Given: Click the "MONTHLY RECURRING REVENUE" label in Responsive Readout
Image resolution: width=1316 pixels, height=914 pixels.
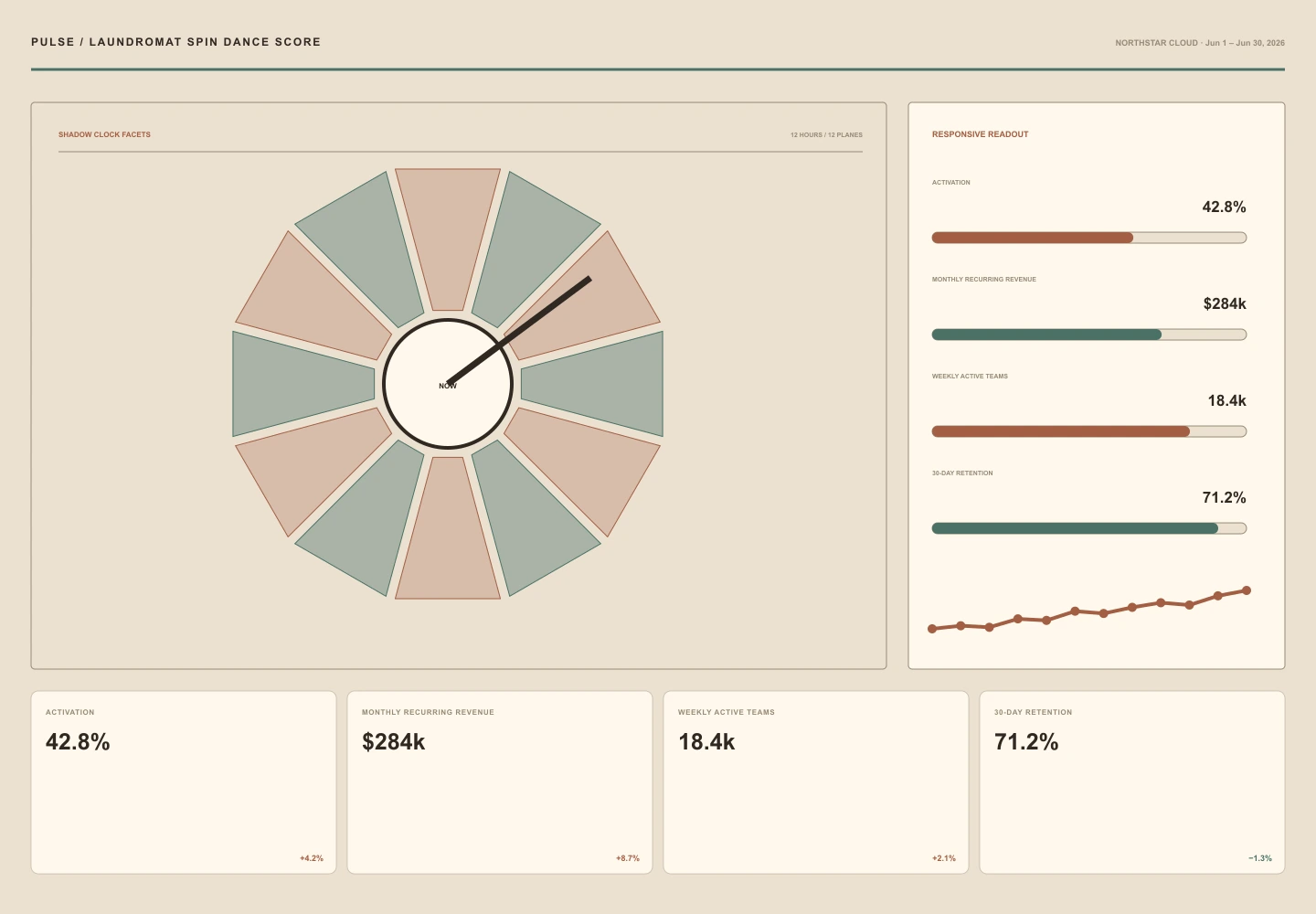Looking at the screenshot, I should pyautogui.click(x=984, y=280).
